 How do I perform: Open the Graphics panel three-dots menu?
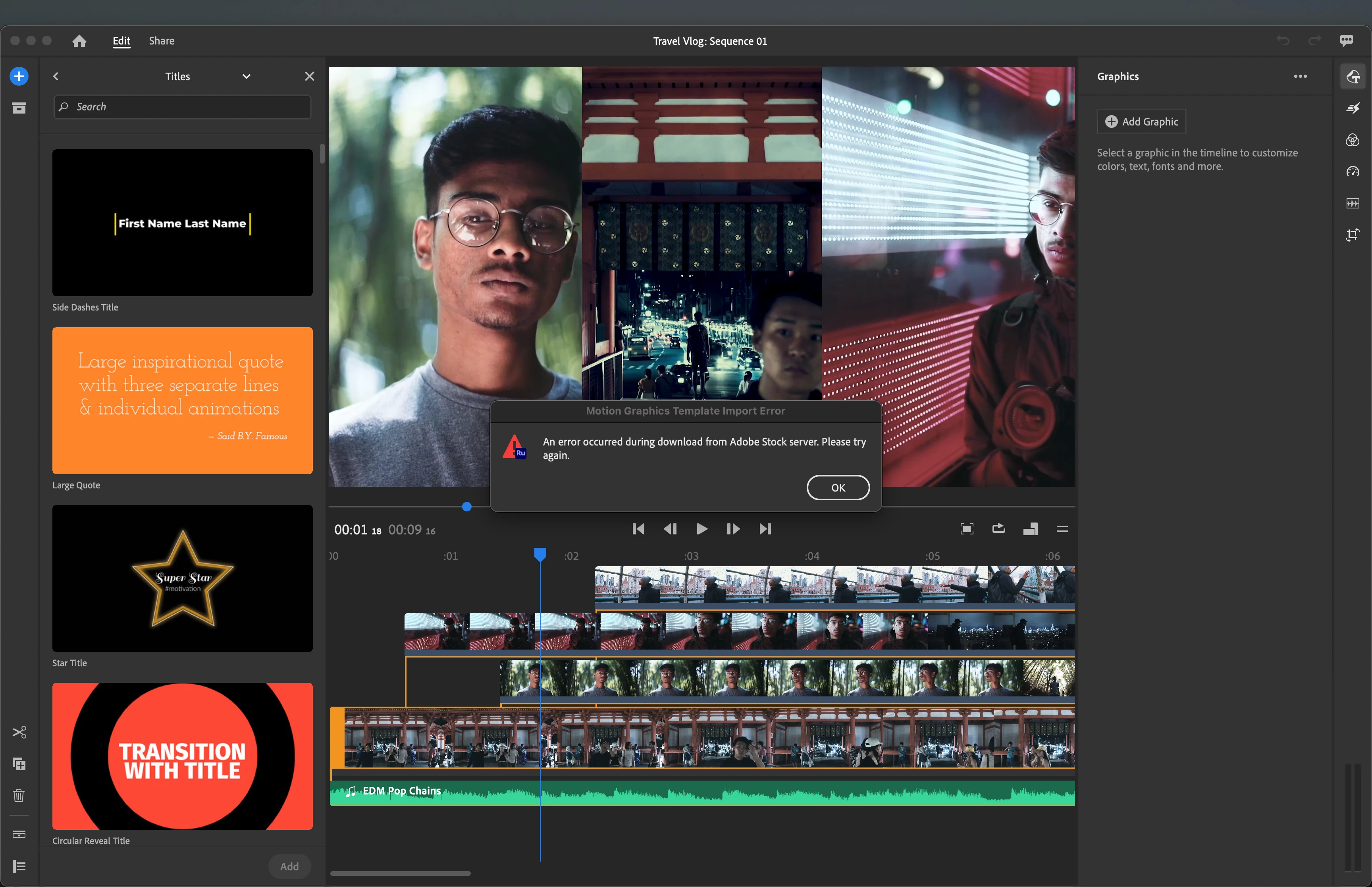1300,76
